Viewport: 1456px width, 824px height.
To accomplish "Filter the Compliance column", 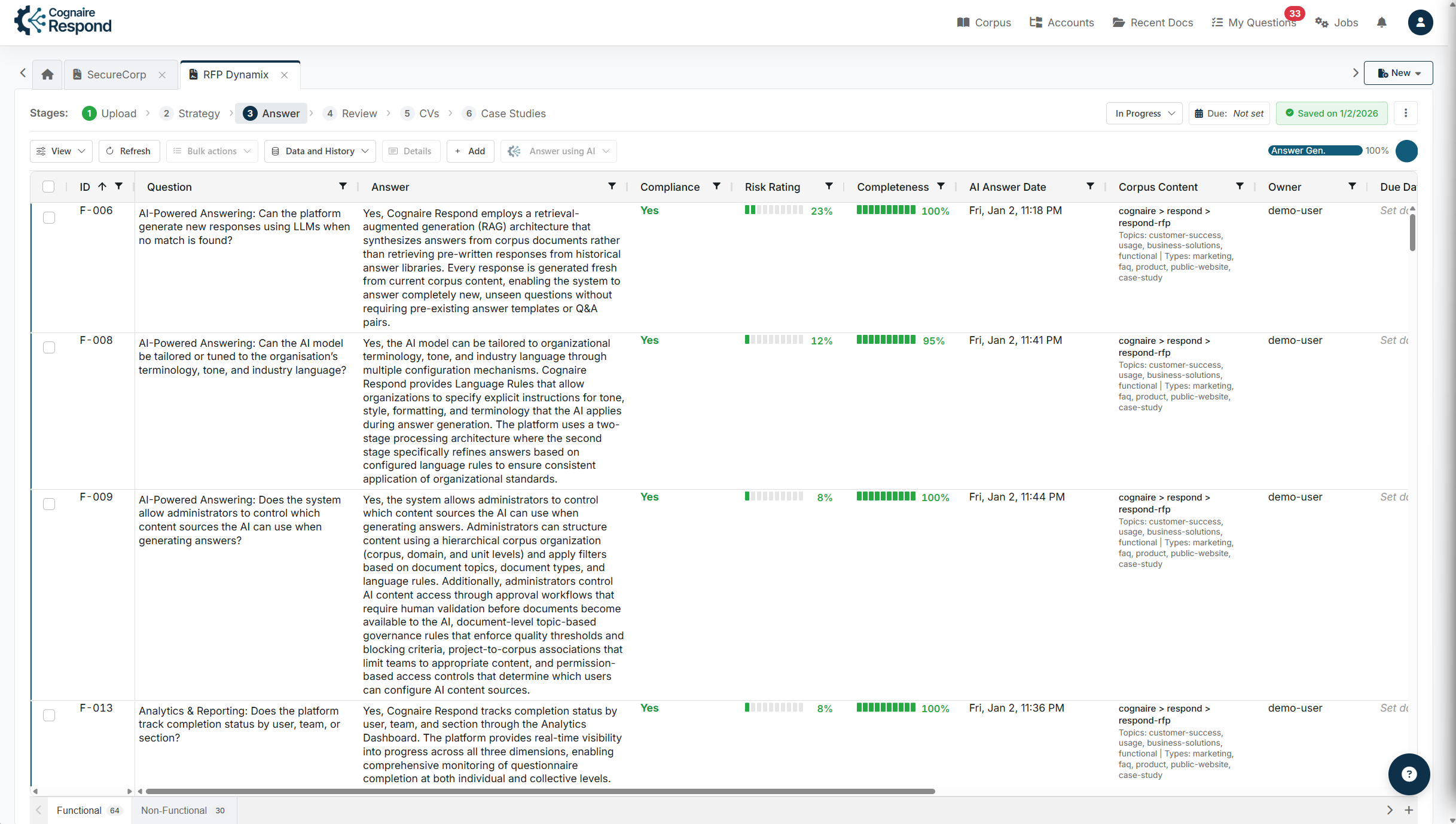I will coord(716,187).
